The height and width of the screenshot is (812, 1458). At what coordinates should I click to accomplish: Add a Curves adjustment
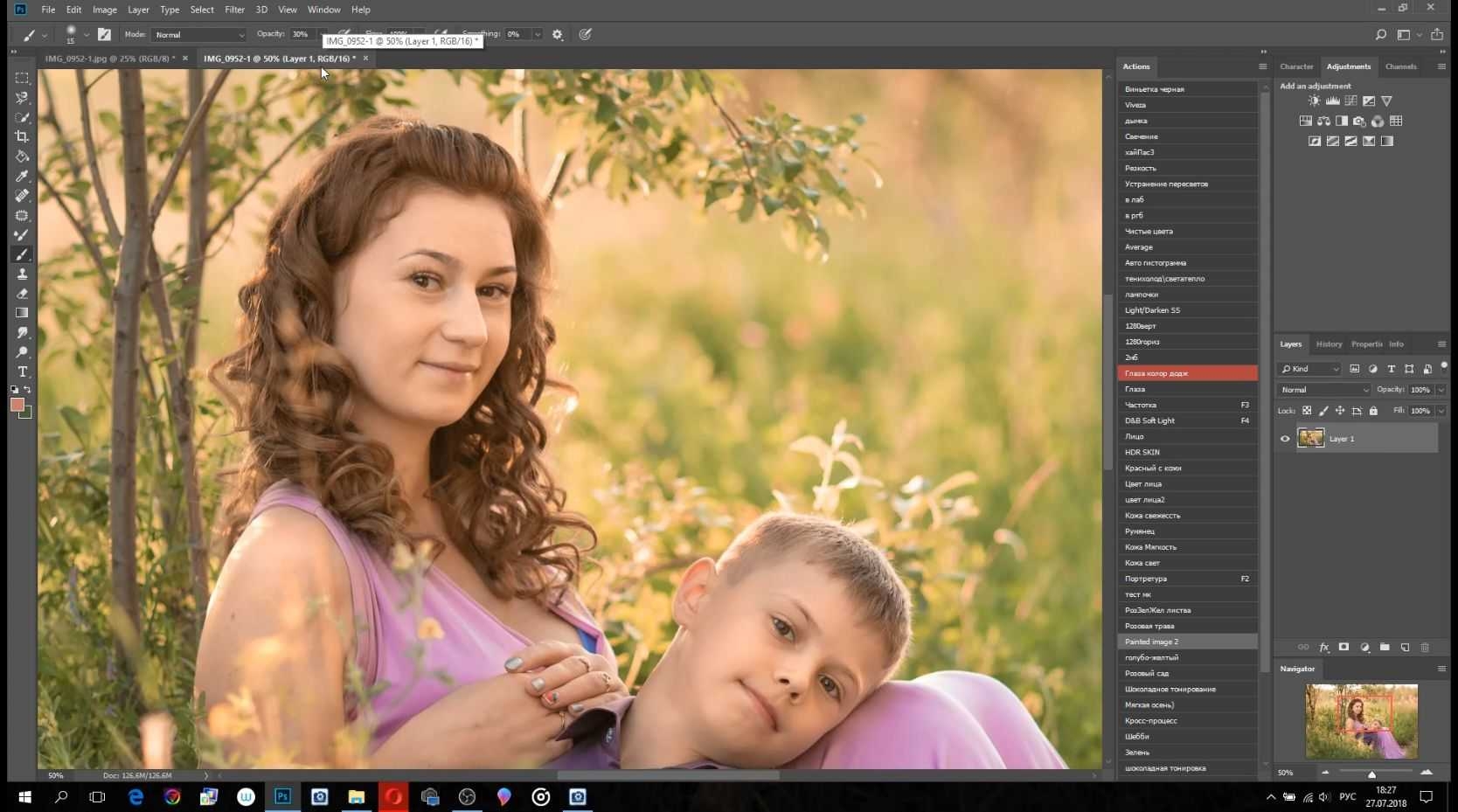point(1350,101)
